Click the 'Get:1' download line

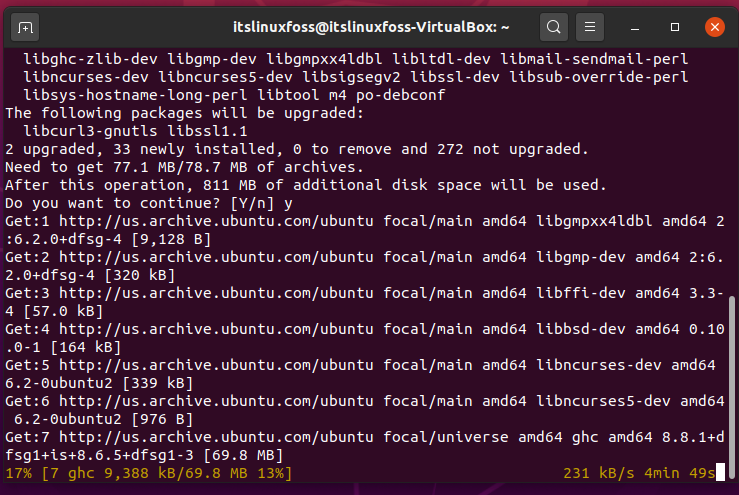[x=365, y=230]
